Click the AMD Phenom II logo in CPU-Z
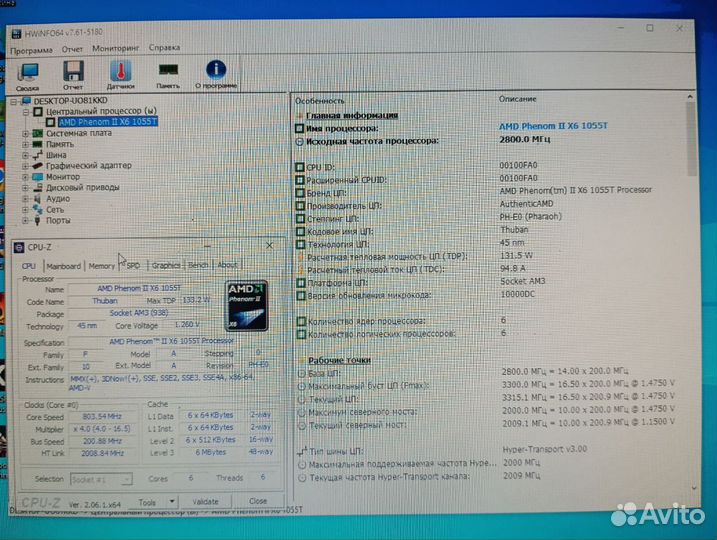This screenshot has width=717, height=540. click(x=246, y=305)
